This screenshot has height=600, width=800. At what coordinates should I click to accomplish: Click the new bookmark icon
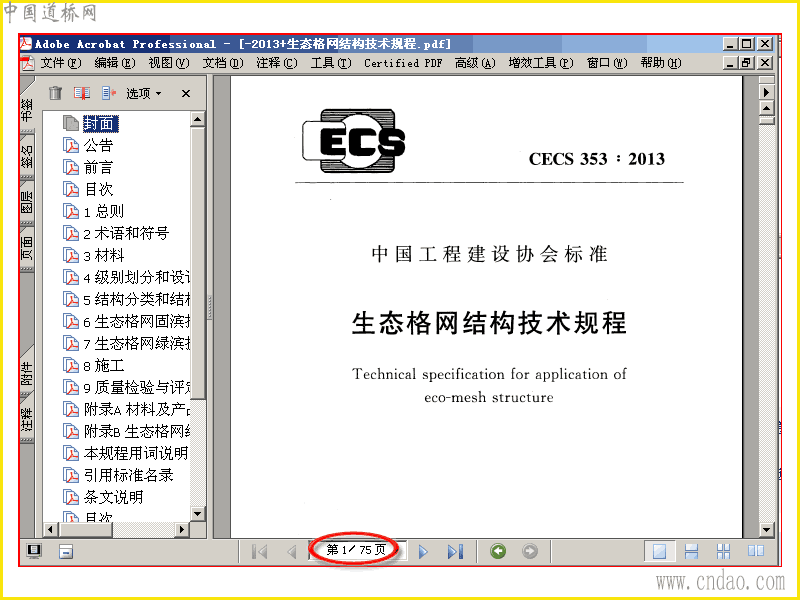click(82, 93)
